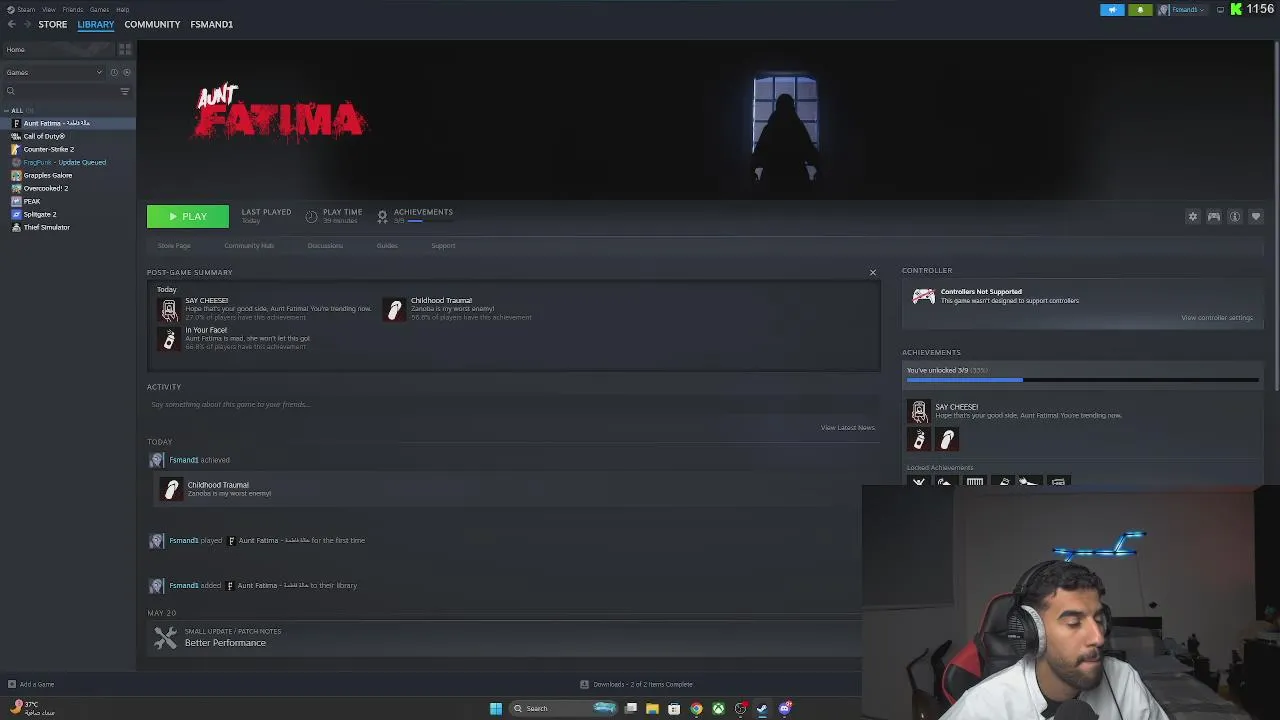Enter Big Picture mode via monitor icon

tap(1220, 9)
